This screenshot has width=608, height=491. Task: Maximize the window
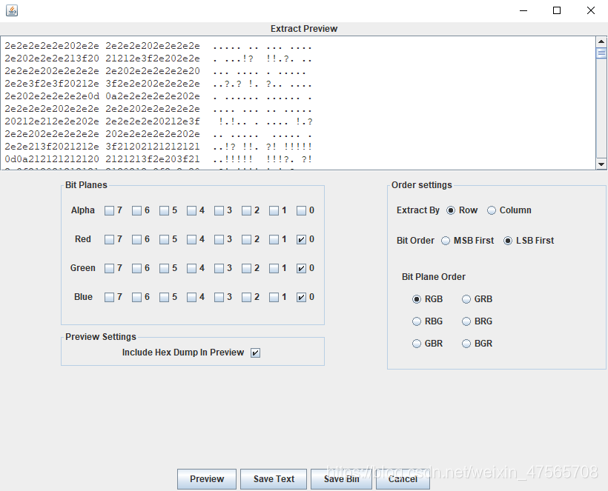click(557, 10)
